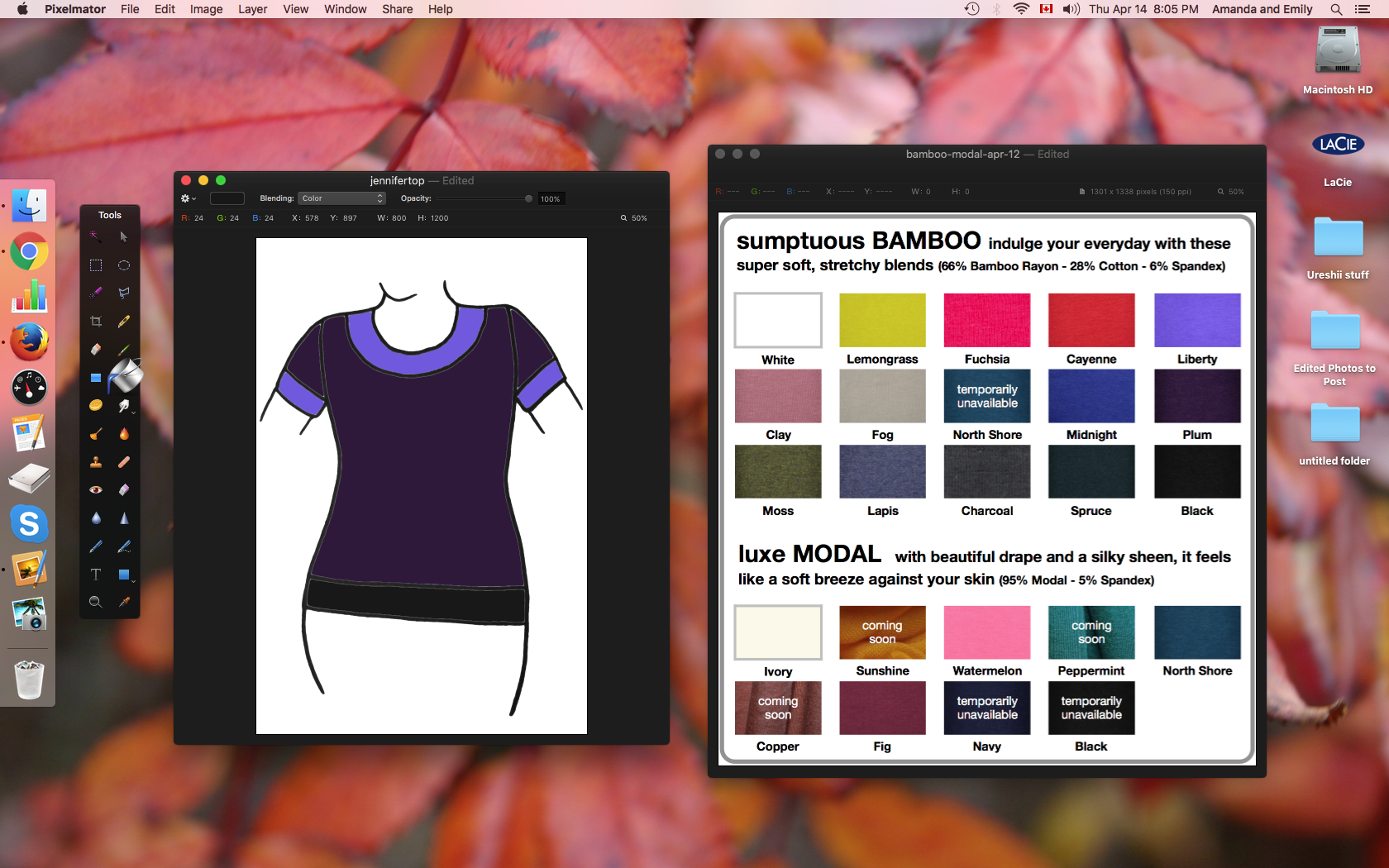Open the View menu
This screenshot has height=868, width=1389.
pyautogui.click(x=295, y=9)
